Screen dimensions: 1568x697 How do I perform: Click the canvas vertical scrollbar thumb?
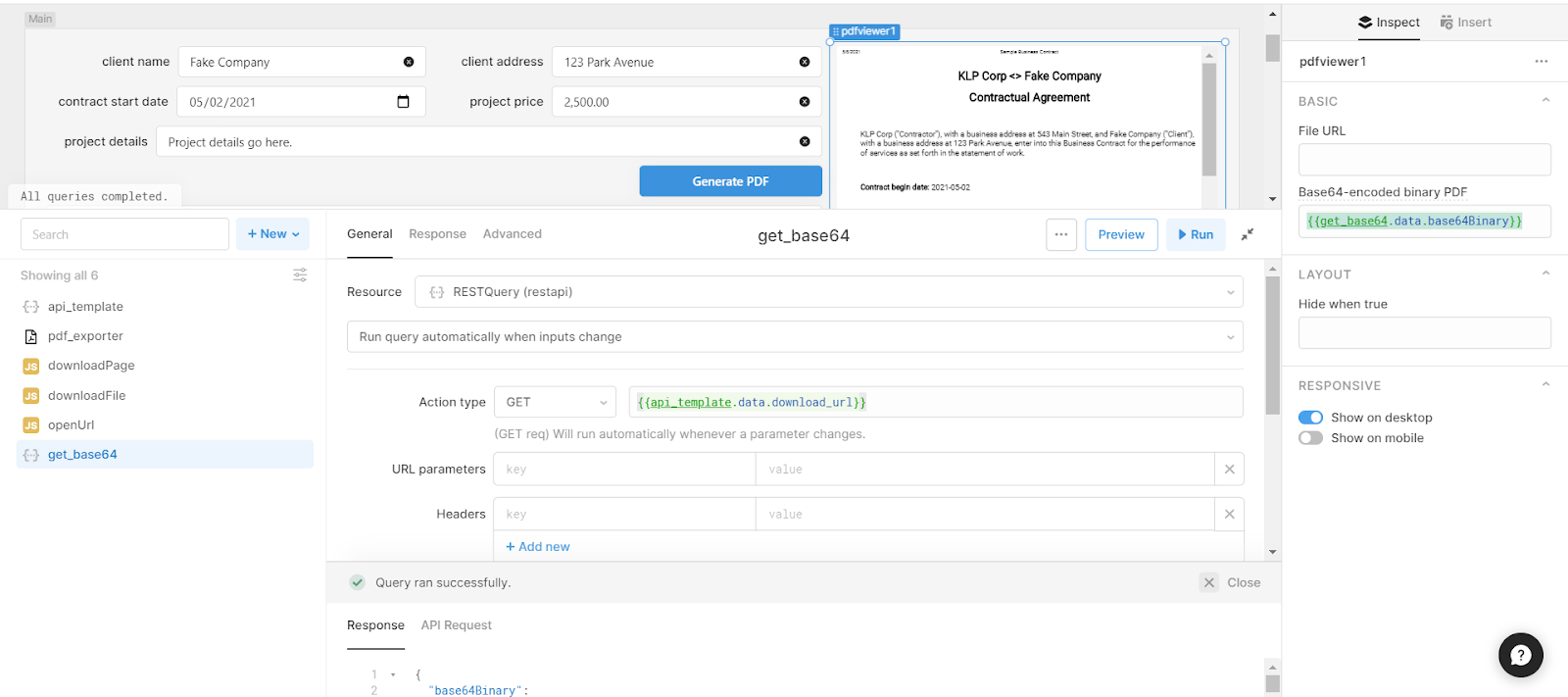(x=1273, y=48)
